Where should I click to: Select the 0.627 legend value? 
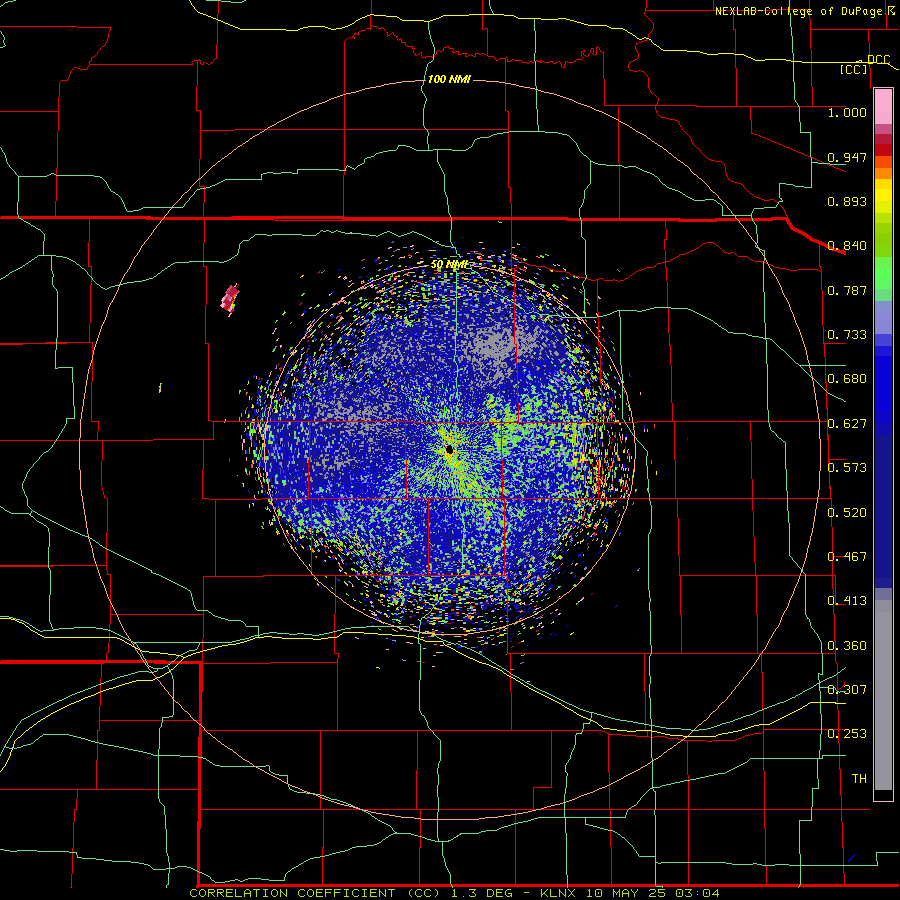pos(847,424)
